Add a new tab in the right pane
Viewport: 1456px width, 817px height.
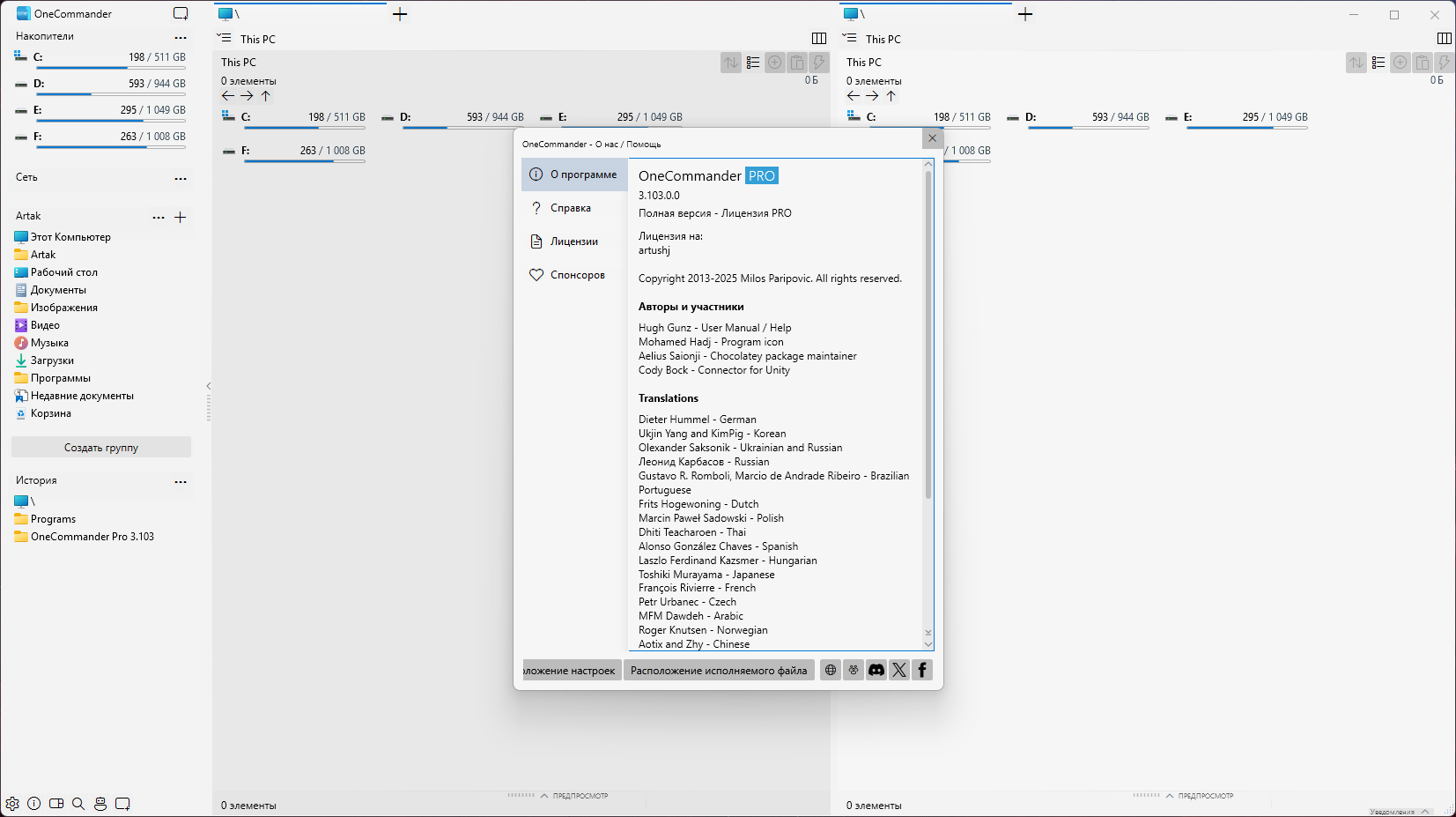coord(1025,14)
